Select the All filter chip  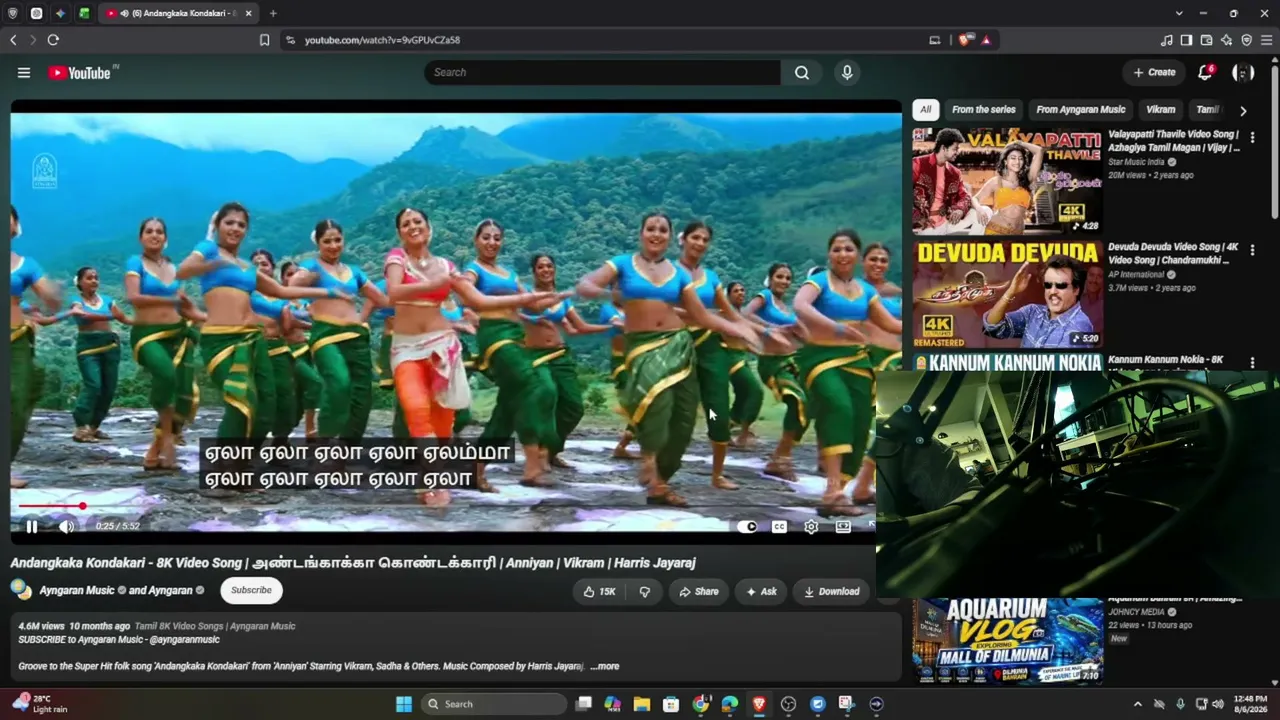(926, 110)
